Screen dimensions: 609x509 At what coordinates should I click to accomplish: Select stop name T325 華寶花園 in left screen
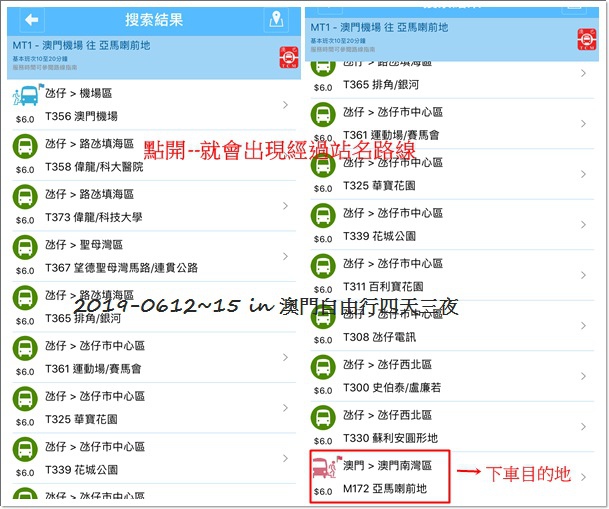[x=81, y=419]
